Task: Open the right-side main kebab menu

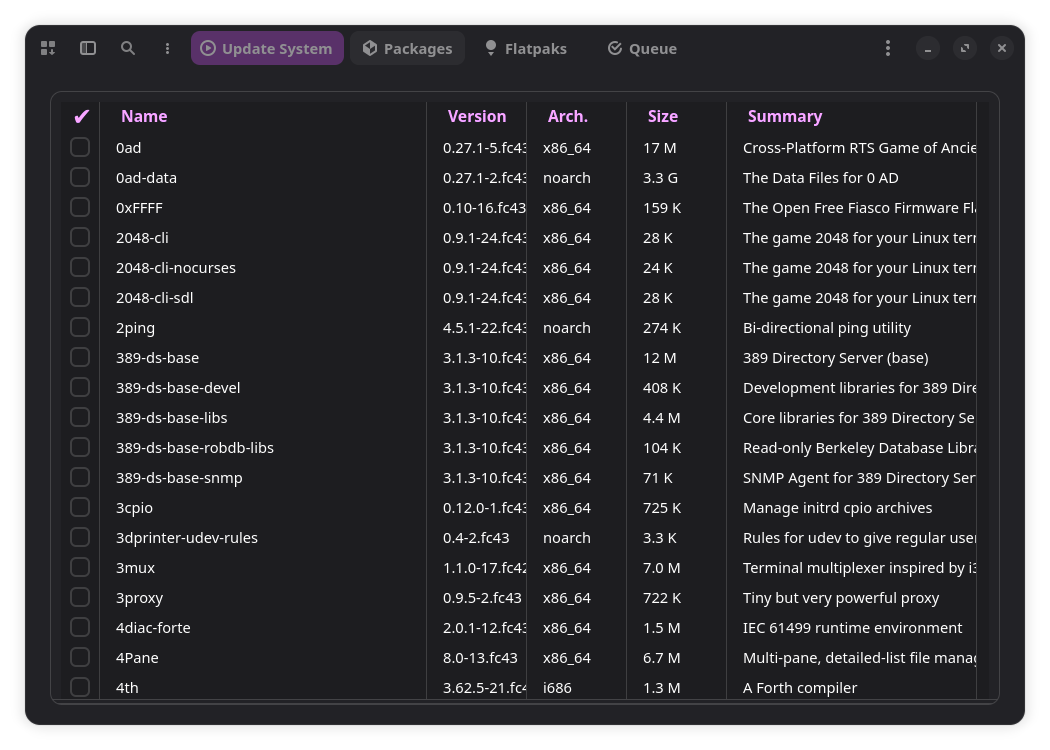Action: click(887, 48)
